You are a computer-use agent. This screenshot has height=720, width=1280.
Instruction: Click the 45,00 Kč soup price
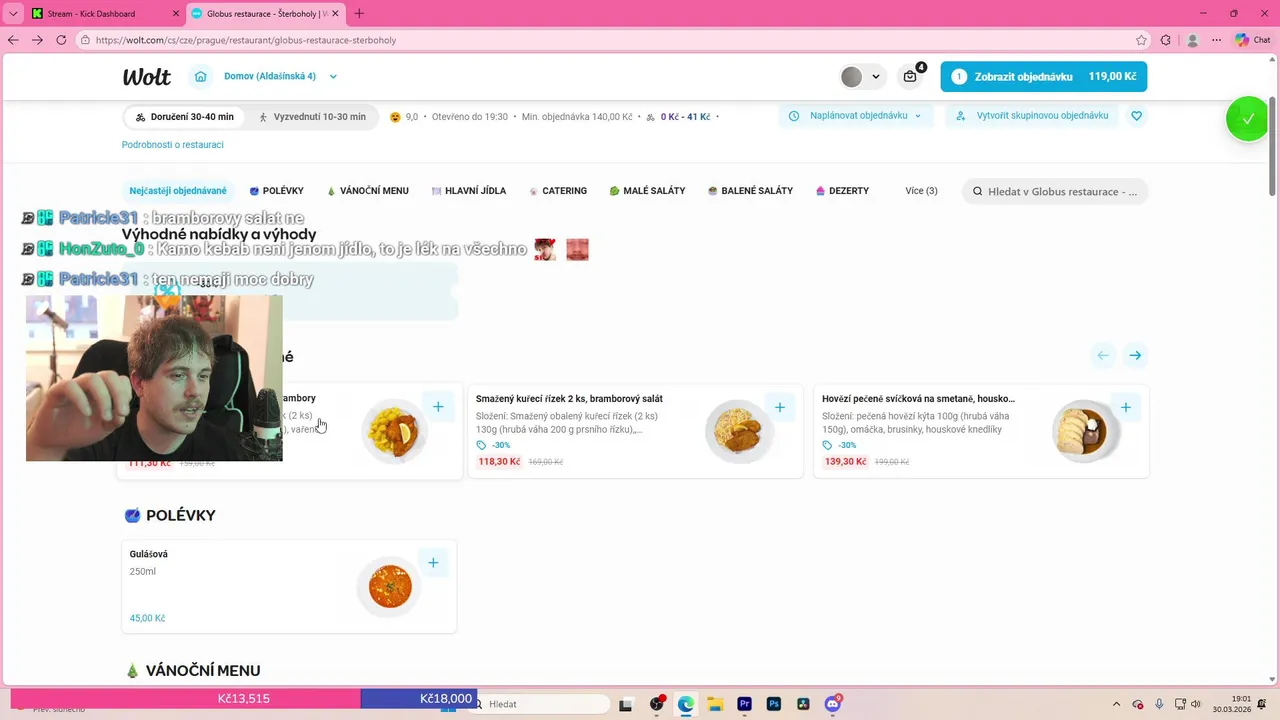click(147, 618)
